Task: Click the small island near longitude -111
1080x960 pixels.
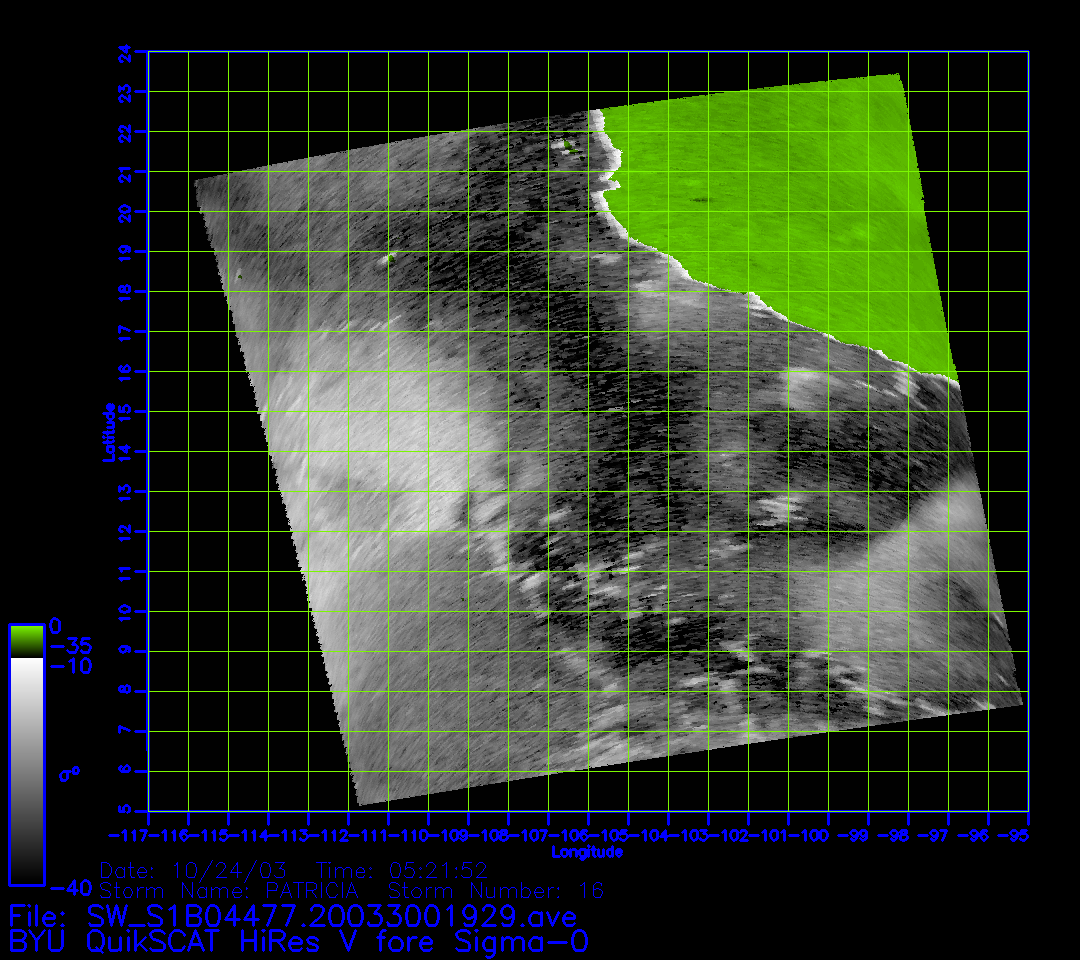Action: click(389, 258)
